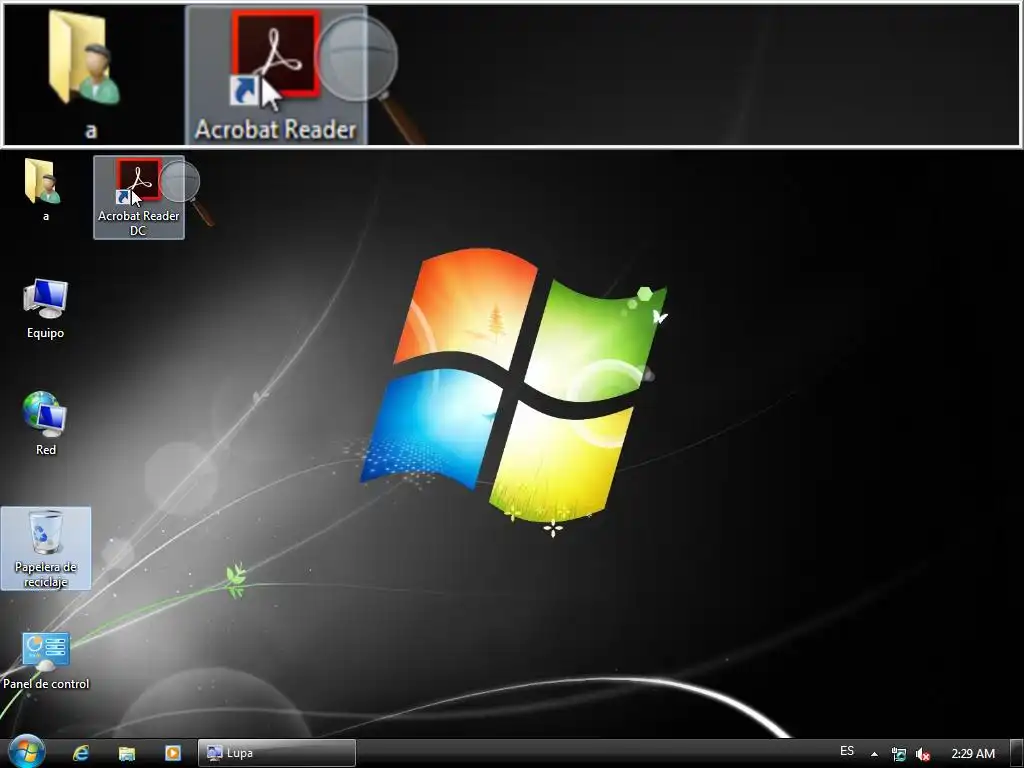1024x768 pixels.
Task: Open the 2:29 AM clock
Action: point(973,754)
